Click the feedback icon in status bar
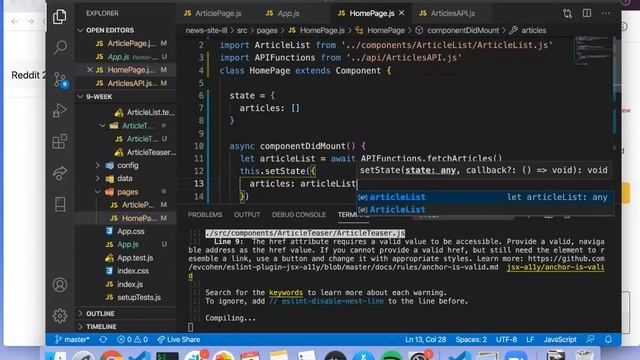640x360 pixels. 590,340
